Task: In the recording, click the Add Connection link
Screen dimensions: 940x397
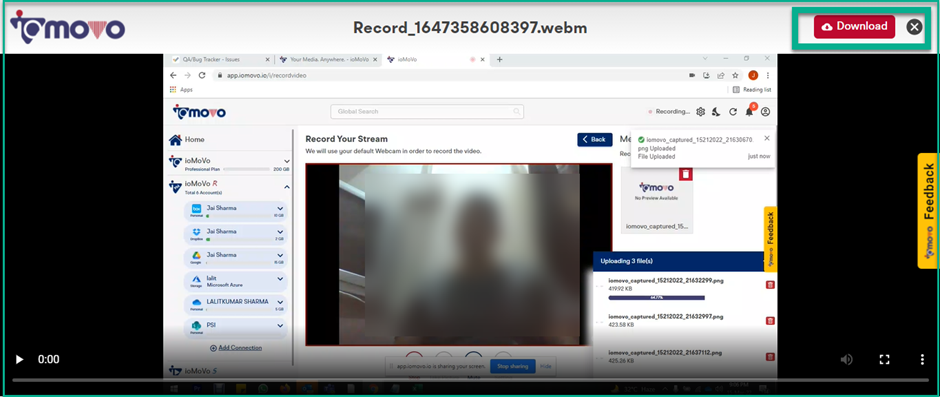Action: pyautogui.click(x=236, y=348)
